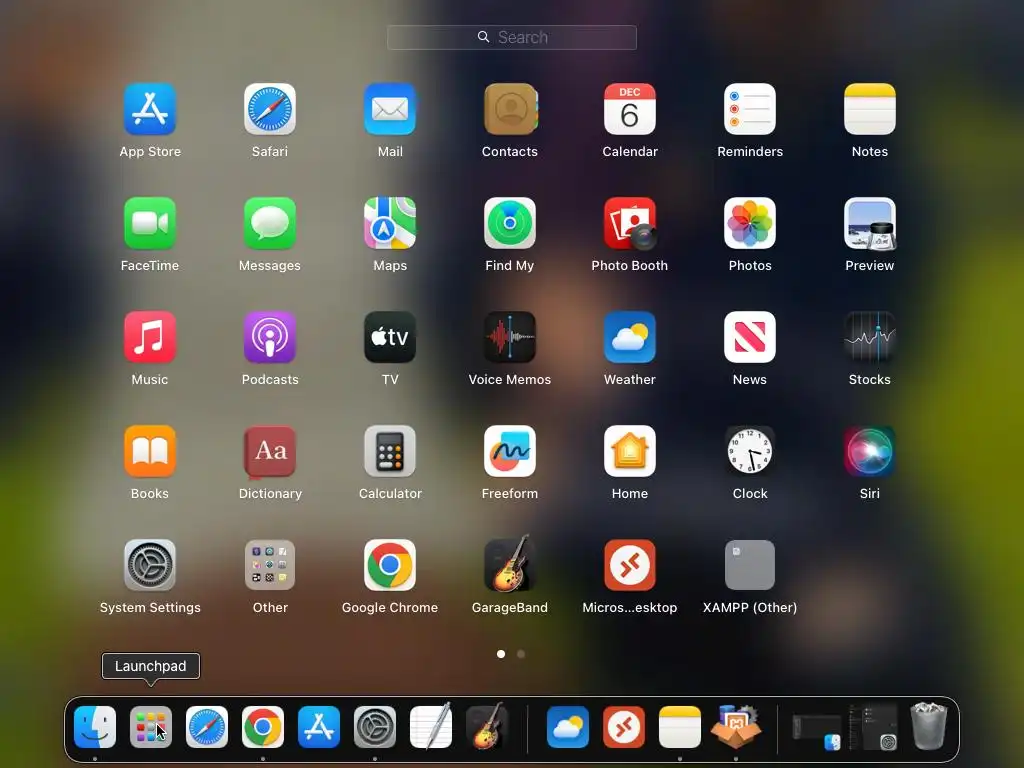Open GarageBand from Launchpad grid
This screenshot has width=1024, height=768.
[x=510, y=564]
